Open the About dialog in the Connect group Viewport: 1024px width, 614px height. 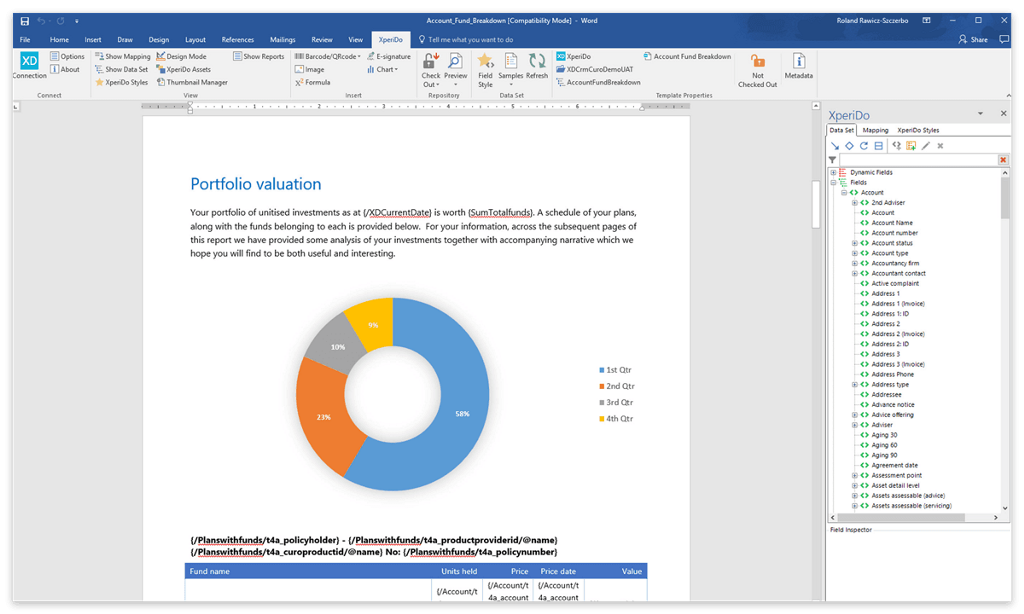point(65,69)
